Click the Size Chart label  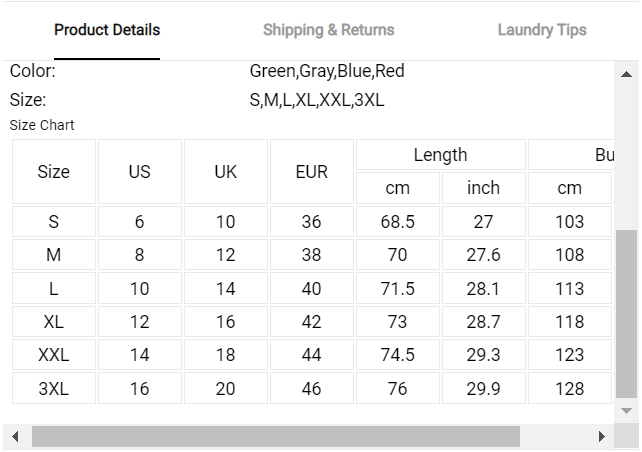coord(42,125)
